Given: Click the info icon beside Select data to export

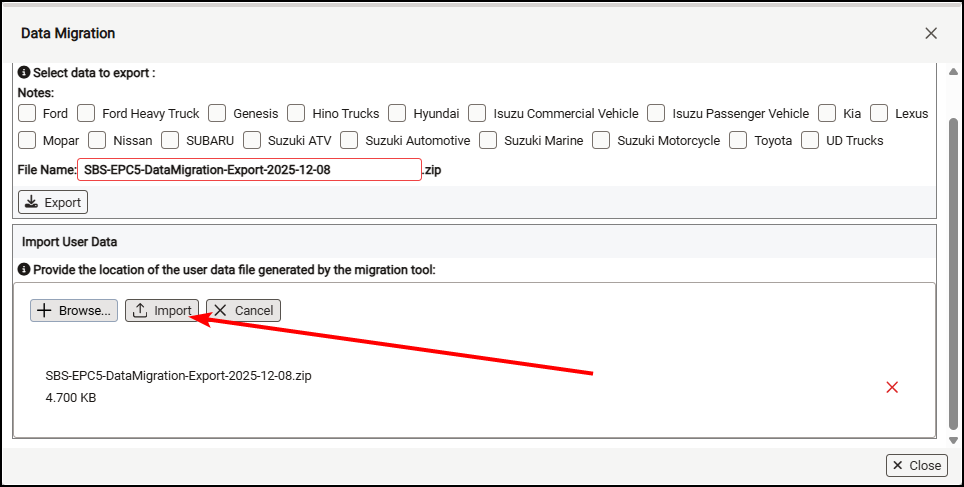Looking at the screenshot, I should click(25, 73).
